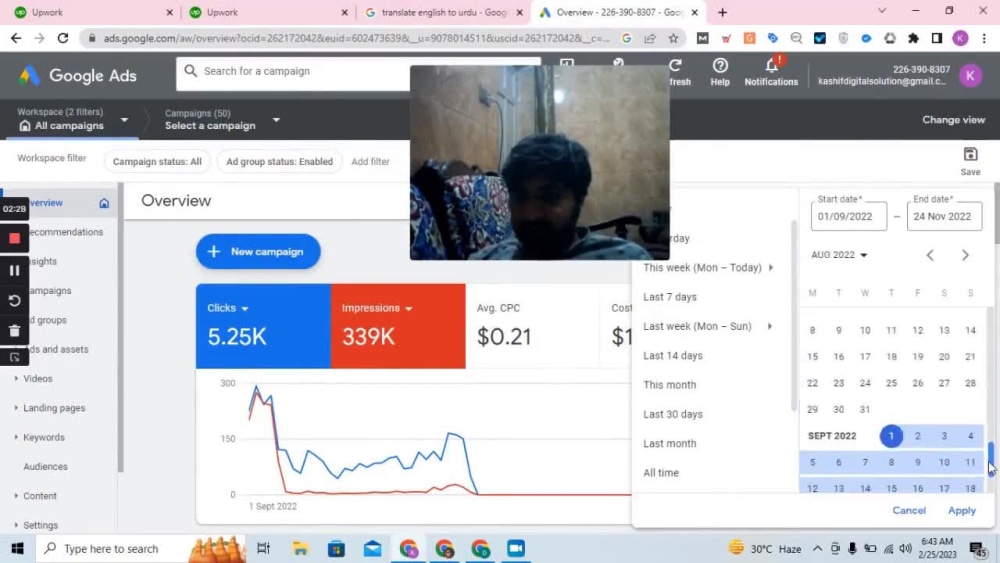This screenshot has height=563, width=1000.
Task: Go to next month in calendar
Action: [965, 255]
